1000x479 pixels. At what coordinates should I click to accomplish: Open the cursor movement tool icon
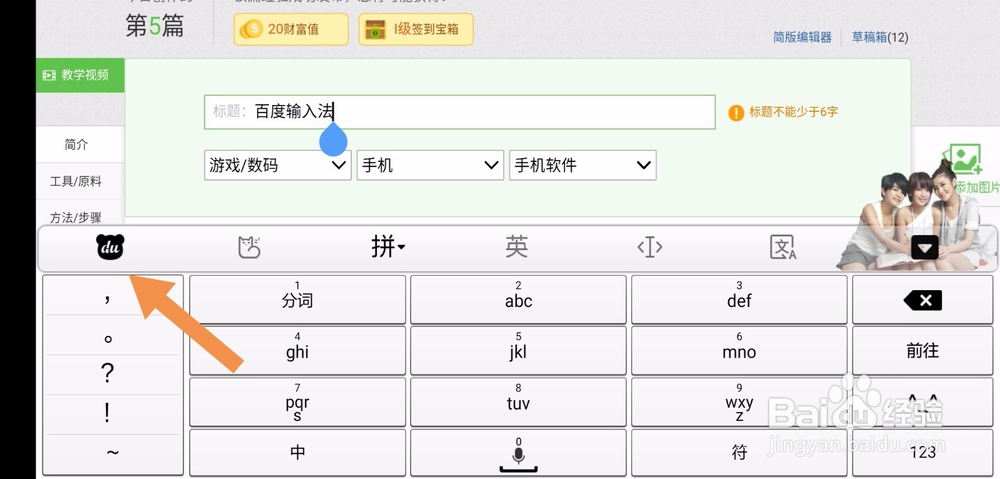point(650,247)
